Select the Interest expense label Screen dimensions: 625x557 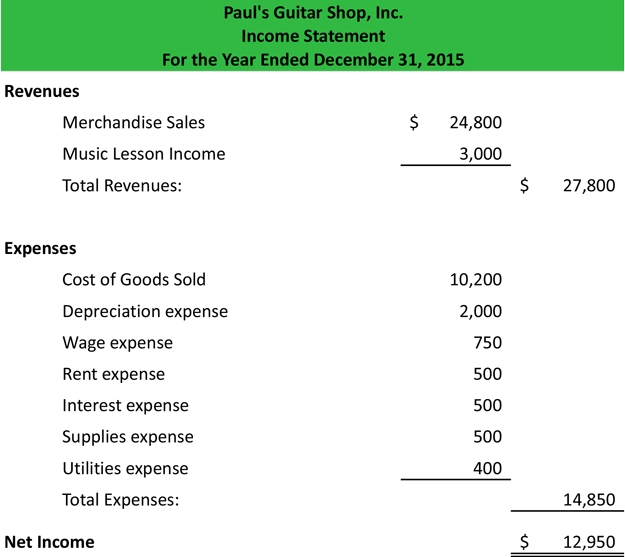(125, 406)
